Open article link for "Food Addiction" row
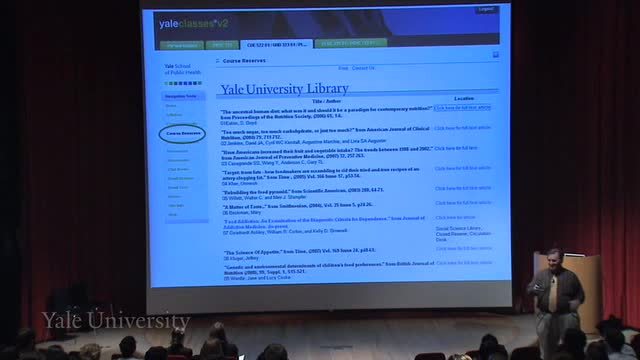Image resolution: width=640 pixels, height=360 pixels. [456, 218]
